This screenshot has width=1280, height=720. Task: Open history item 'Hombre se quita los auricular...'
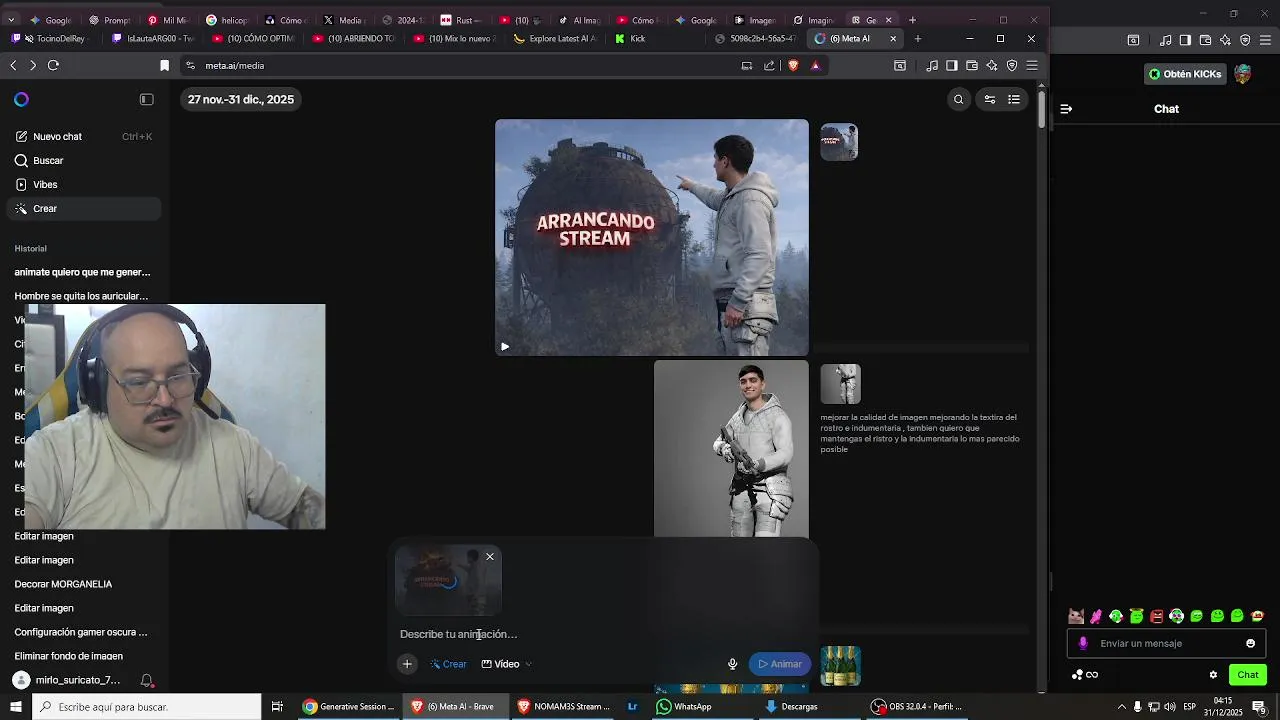click(81, 296)
